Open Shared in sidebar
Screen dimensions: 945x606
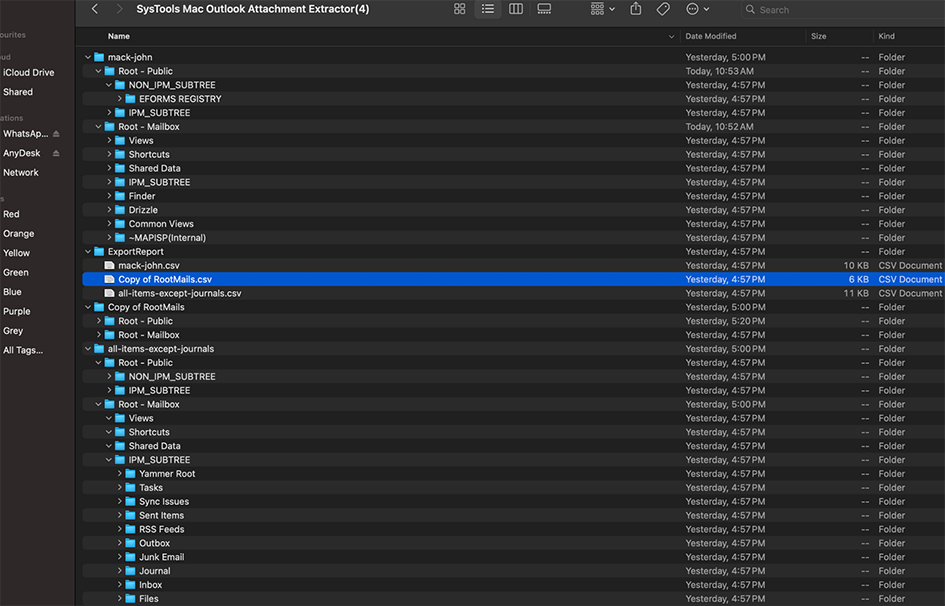(x=17, y=92)
